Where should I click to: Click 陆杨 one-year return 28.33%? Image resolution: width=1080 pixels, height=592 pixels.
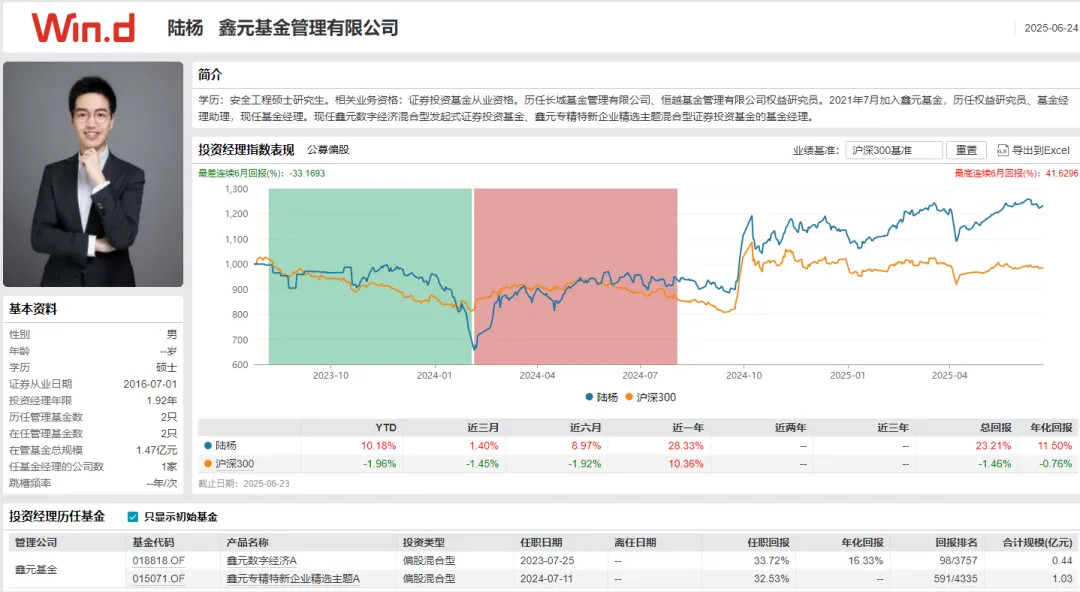(686, 446)
